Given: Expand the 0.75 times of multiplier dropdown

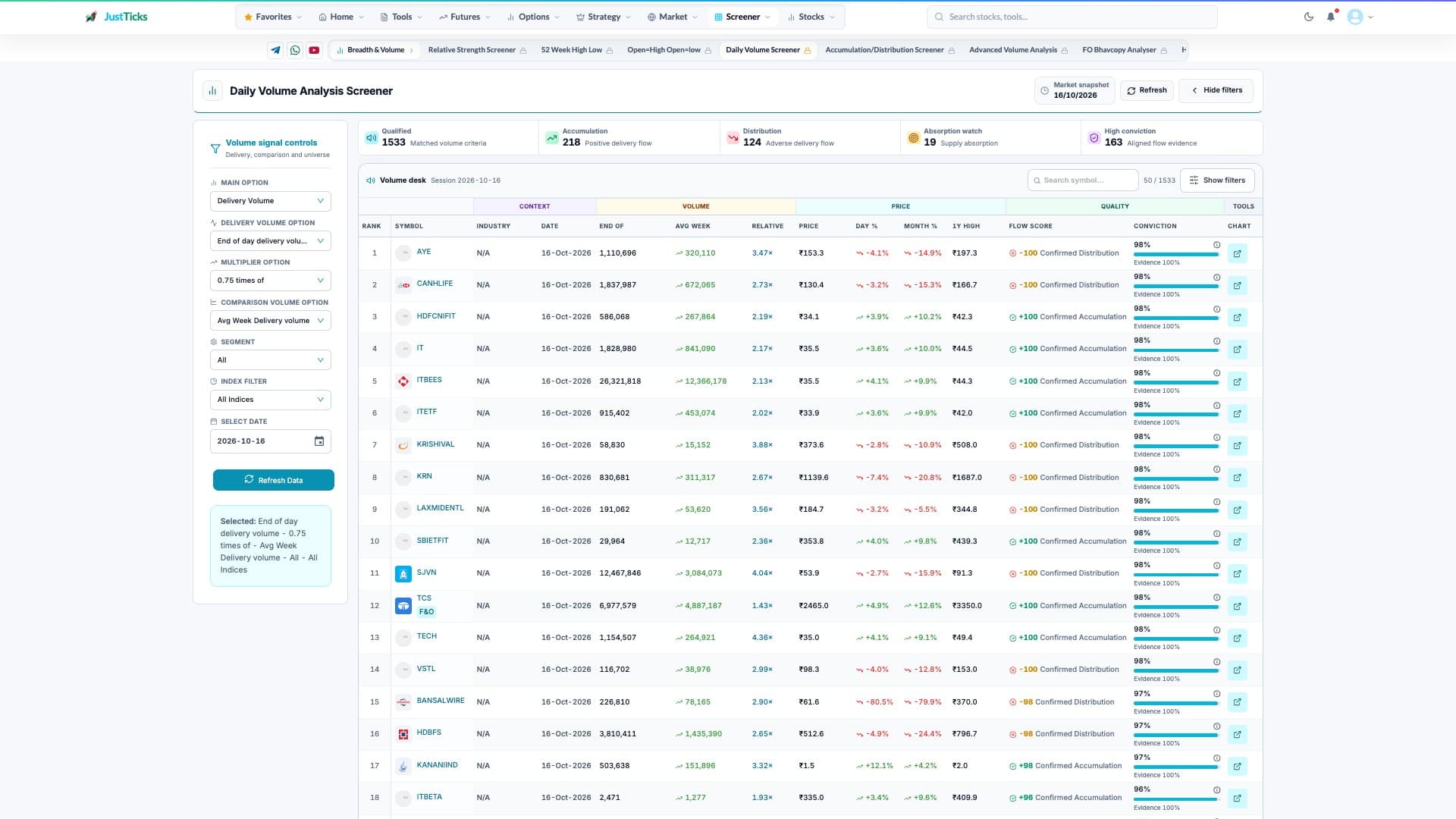Looking at the screenshot, I should (271, 281).
